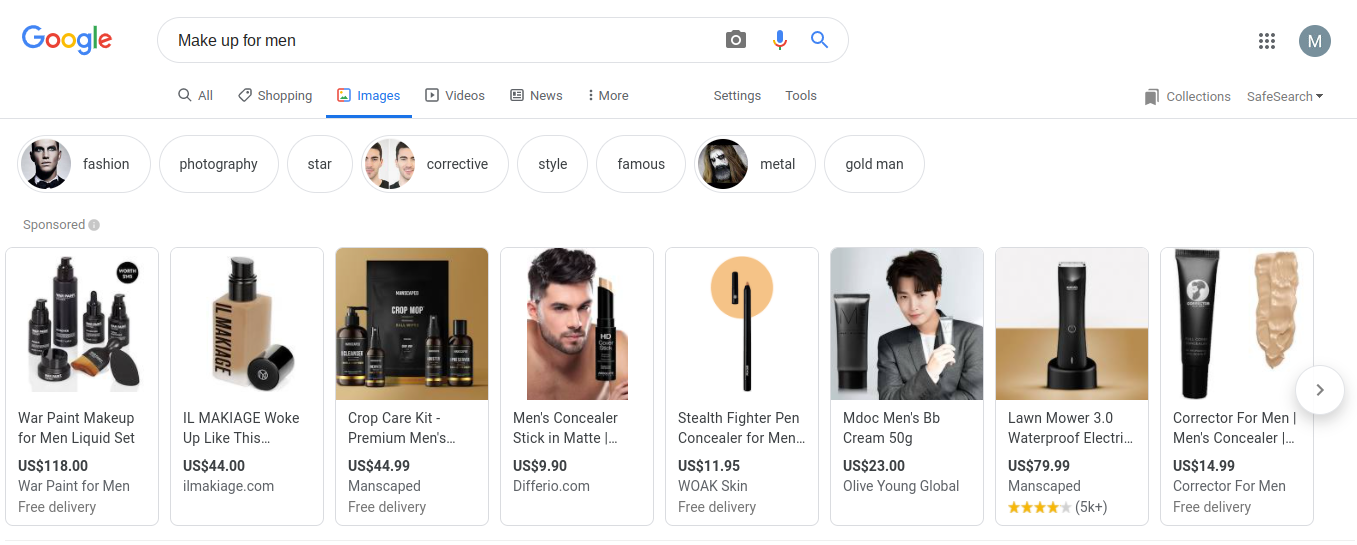Select the metal suggestion chip

(755, 164)
